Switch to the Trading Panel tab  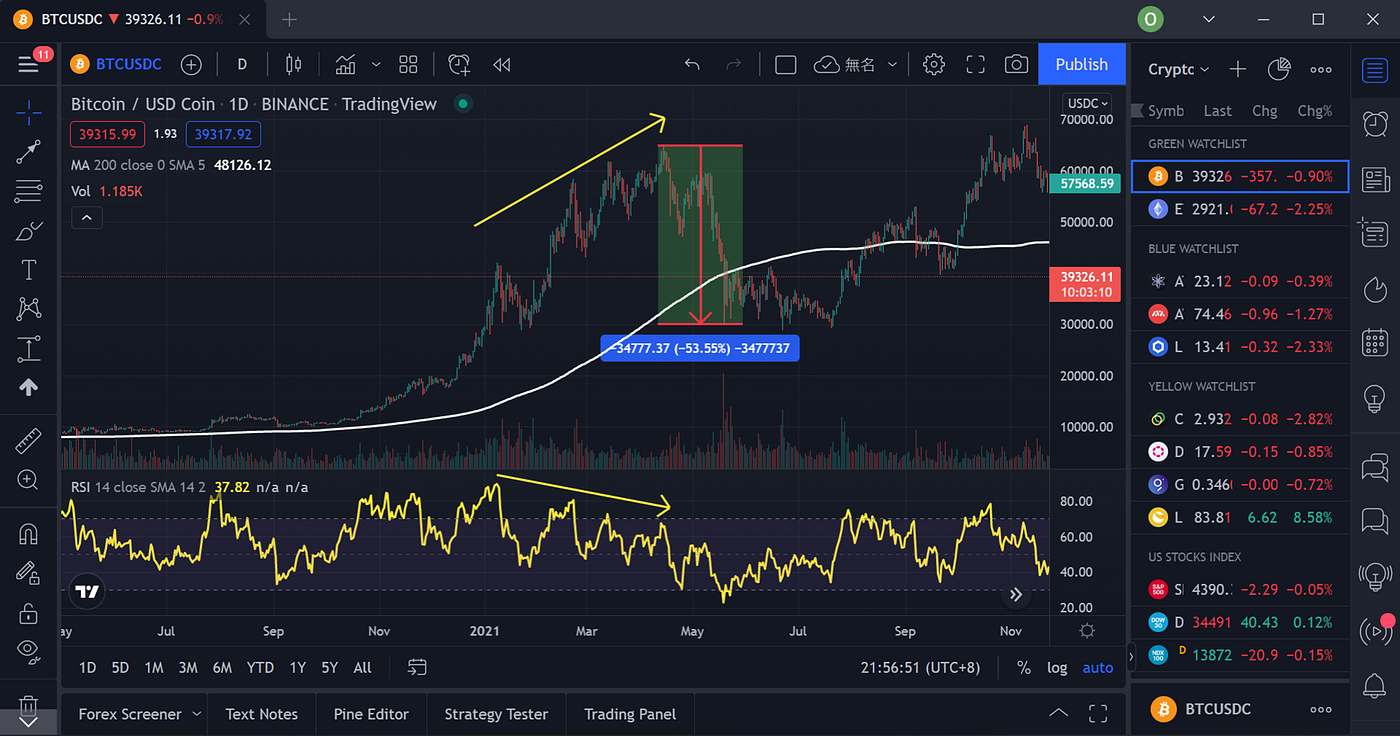coord(630,714)
